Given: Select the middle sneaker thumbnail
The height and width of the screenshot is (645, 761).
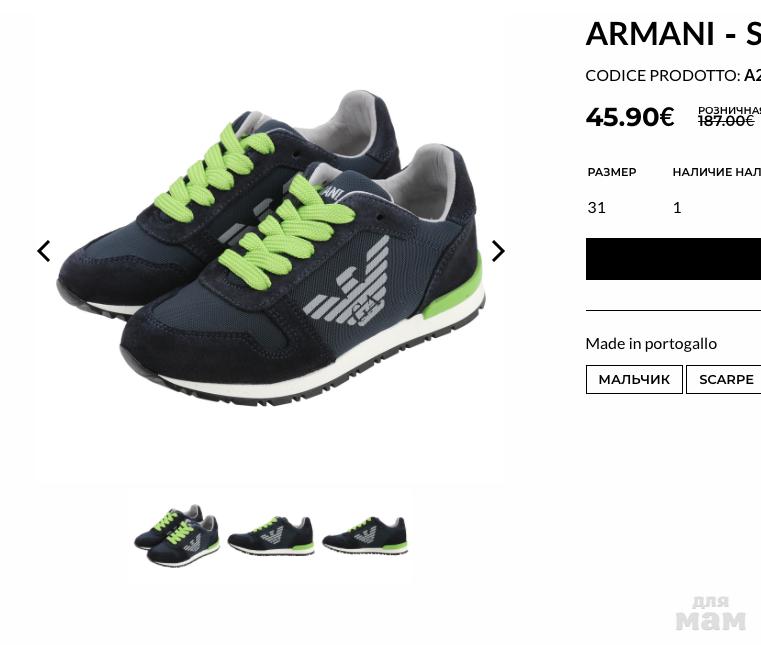Looking at the screenshot, I should click(x=271, y=536).
